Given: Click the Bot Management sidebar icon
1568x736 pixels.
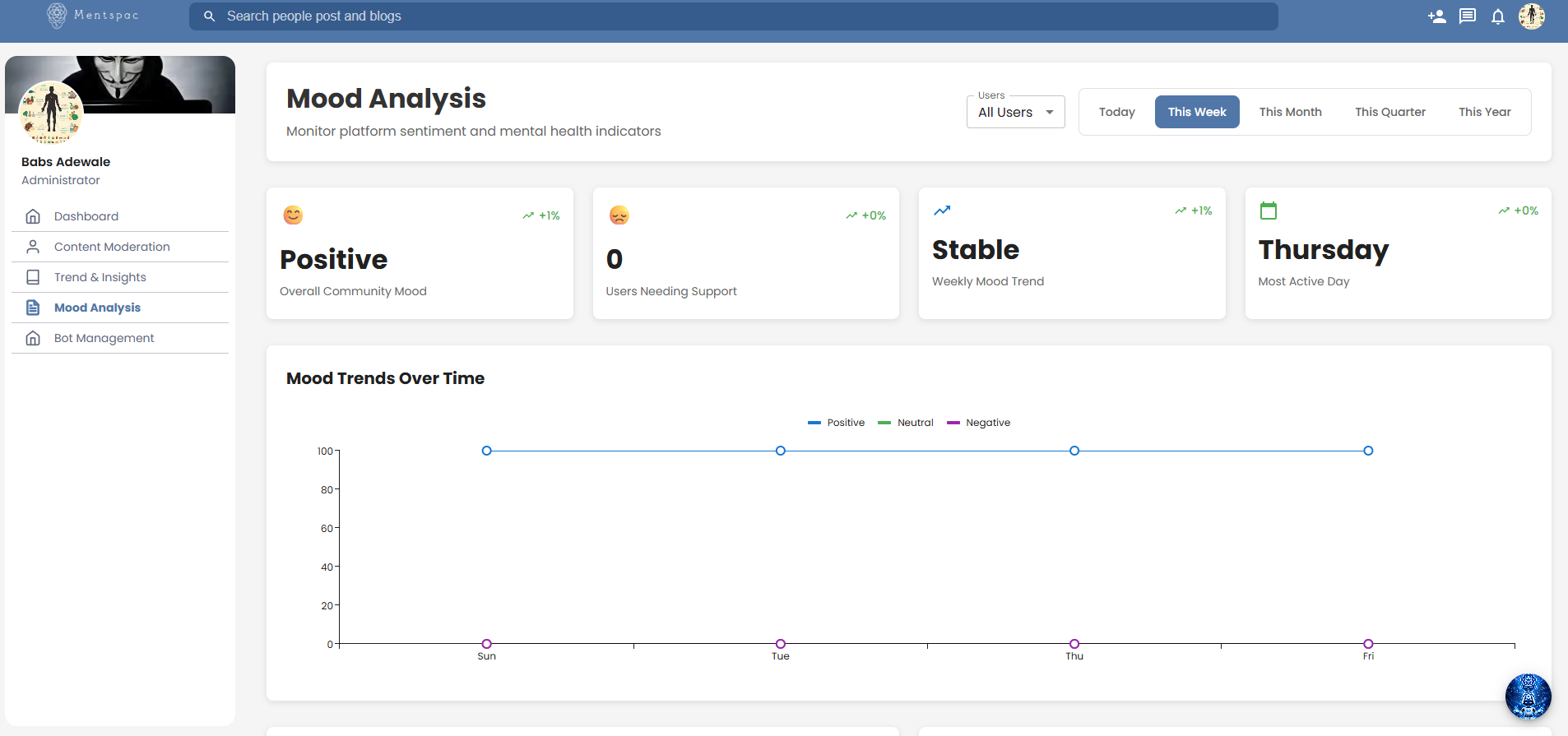Looking at the screenshot, I should [x=33, y=338].
